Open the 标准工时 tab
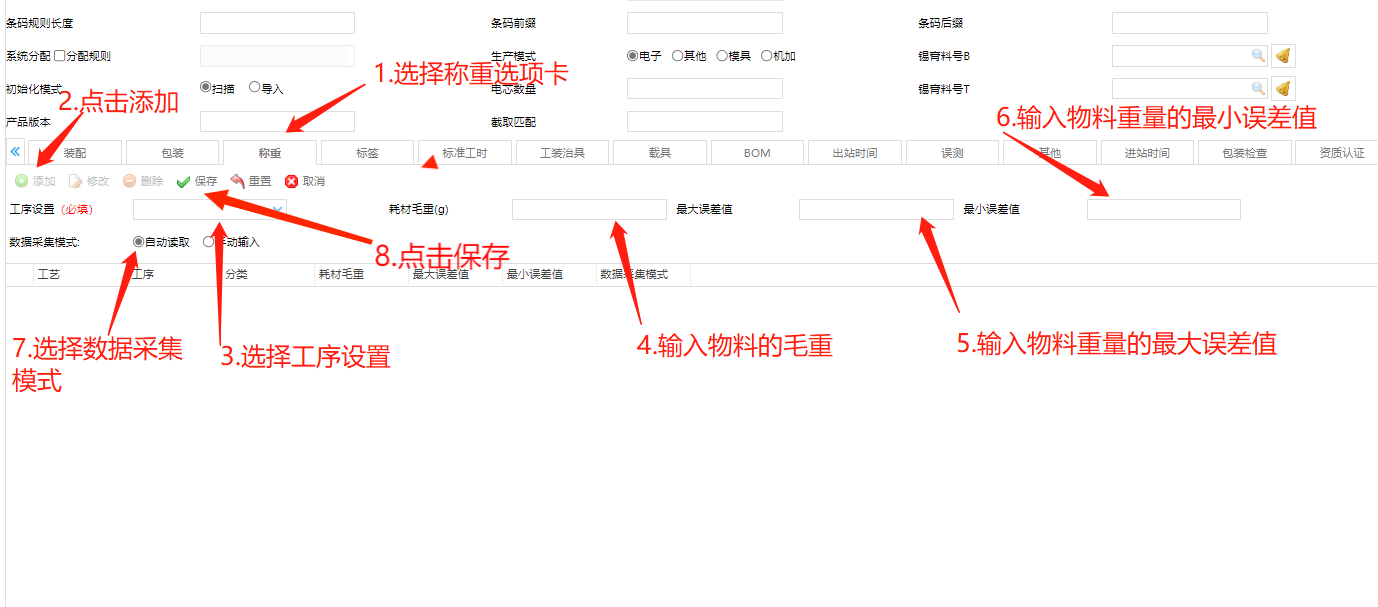 [465, 153]
